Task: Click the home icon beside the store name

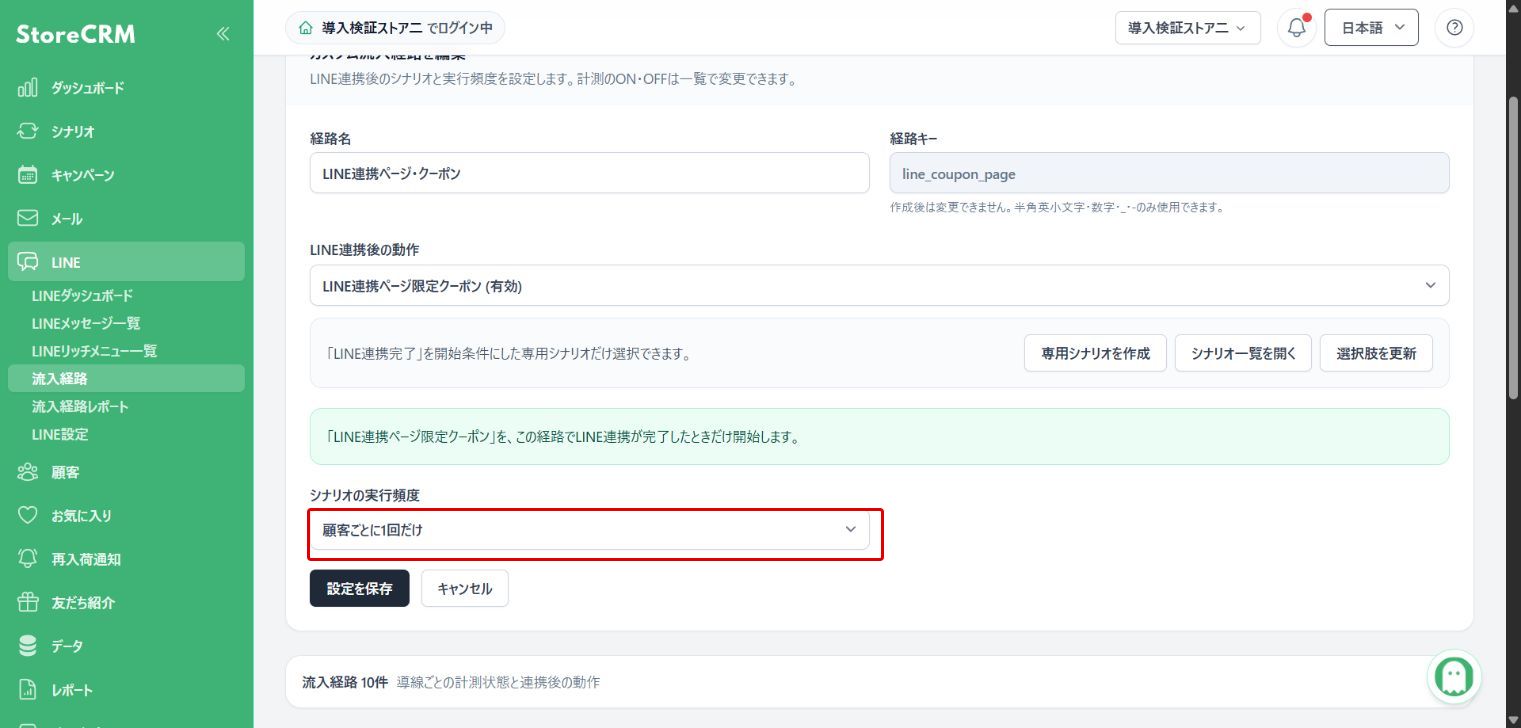Action: coord(305,28)
